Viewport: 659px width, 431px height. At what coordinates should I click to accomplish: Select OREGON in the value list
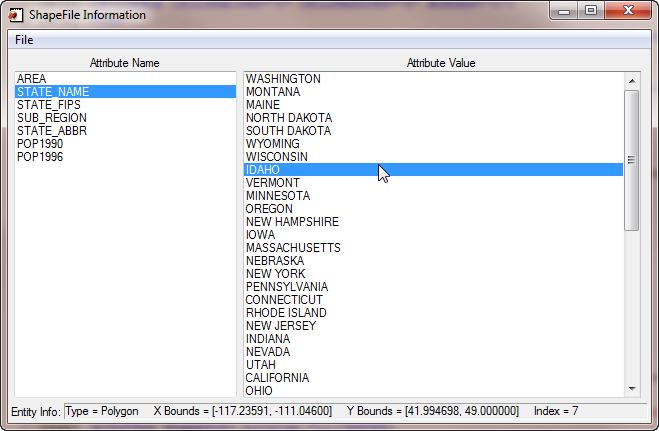[x=433, y=209]
